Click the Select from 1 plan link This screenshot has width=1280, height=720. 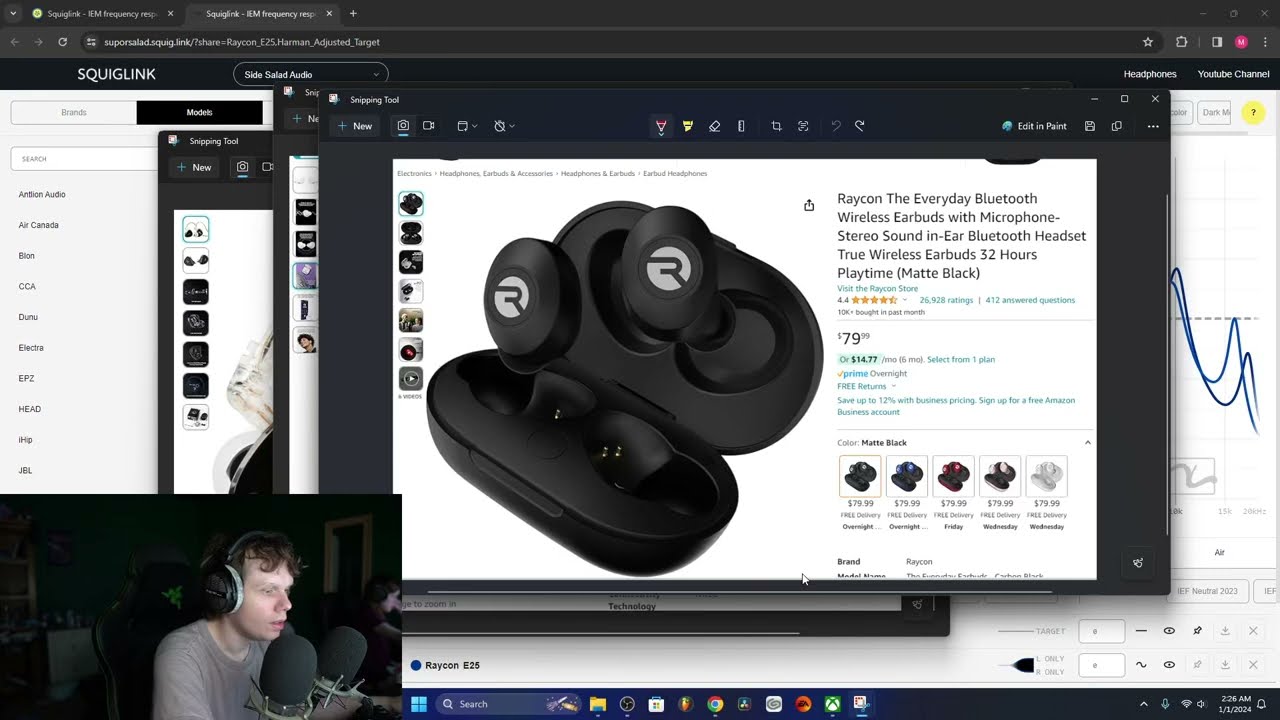coord(961,359)
